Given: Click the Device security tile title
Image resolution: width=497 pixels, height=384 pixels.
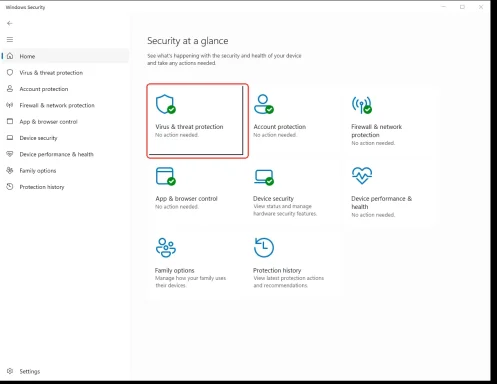Looking at the screenshot, I should (x=273, y=199).
